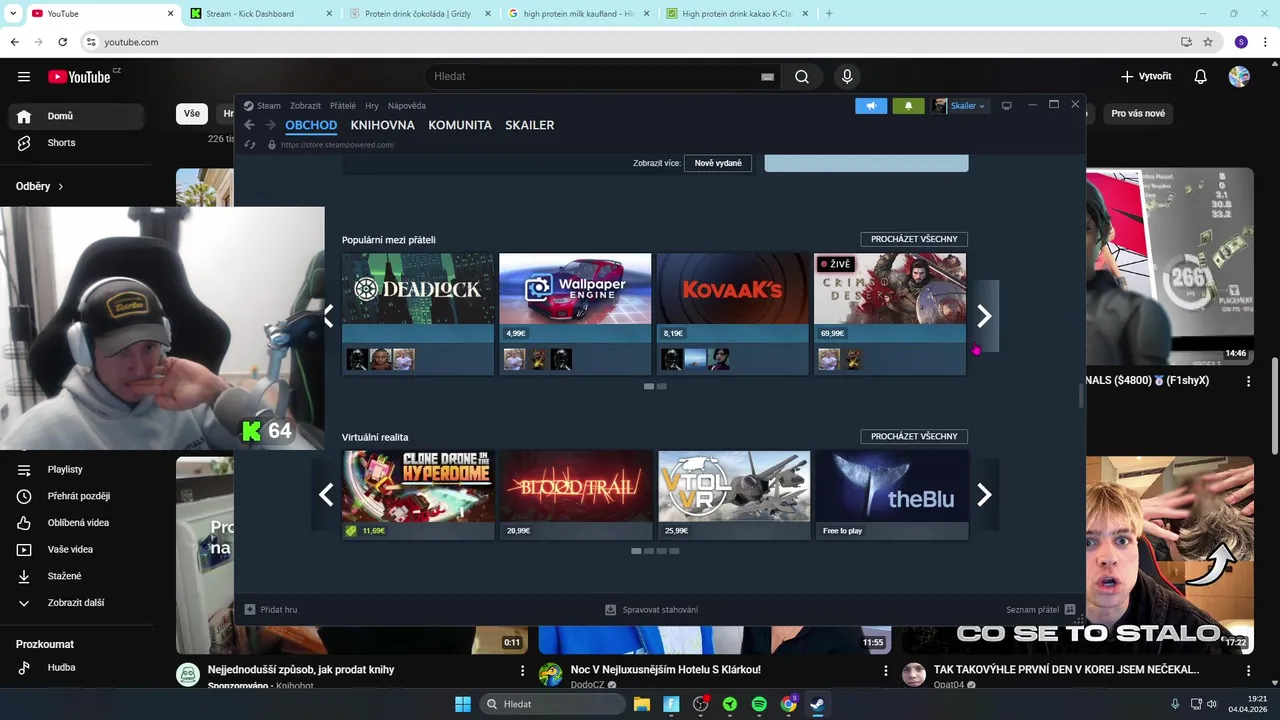Image resolution: width=1280 pixels, height=720 pixels.
Task: Open the KovaaK's game card
Action: click(x=732, y=314)
